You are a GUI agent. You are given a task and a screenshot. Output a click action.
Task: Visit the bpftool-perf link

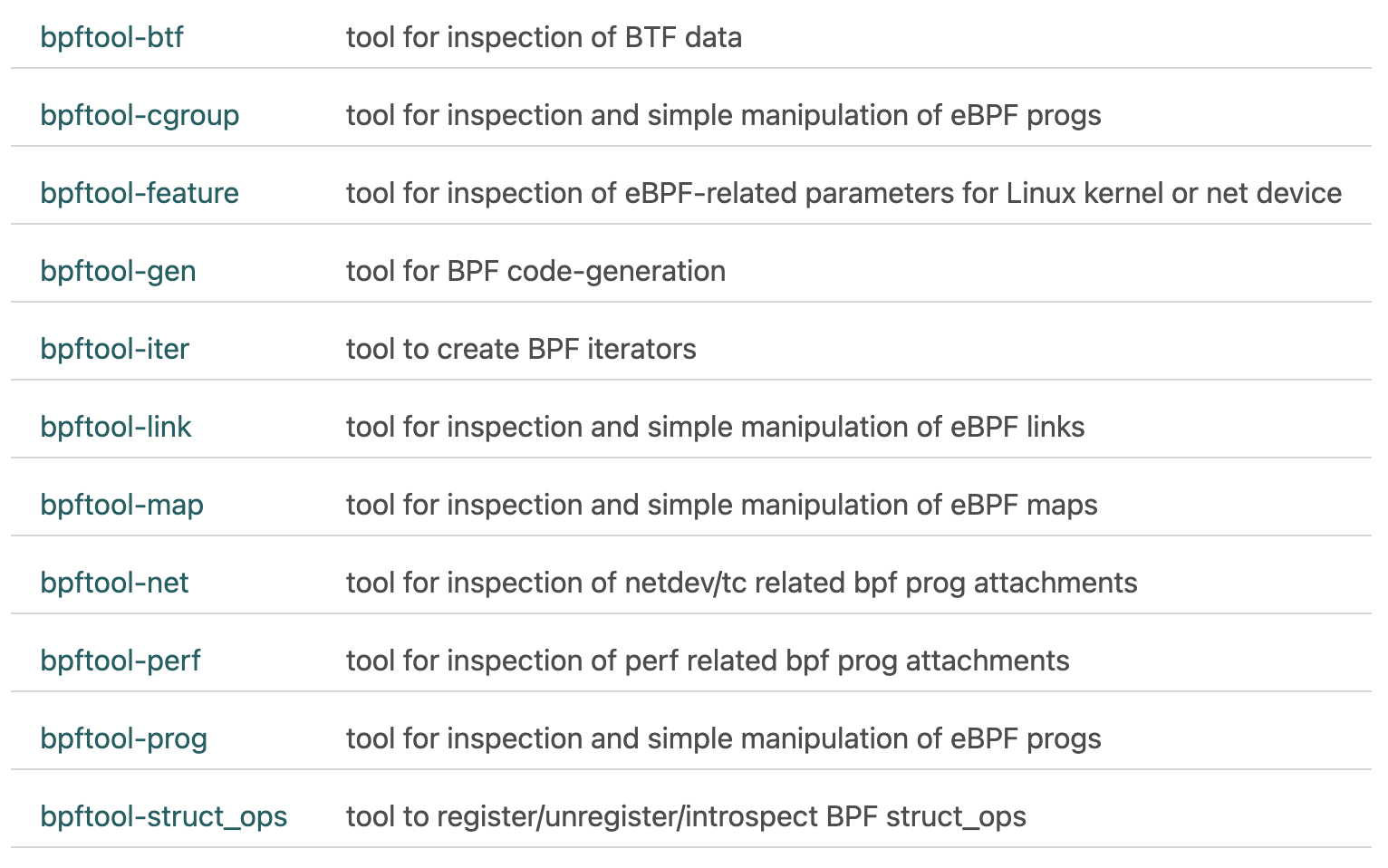point(120,661)
